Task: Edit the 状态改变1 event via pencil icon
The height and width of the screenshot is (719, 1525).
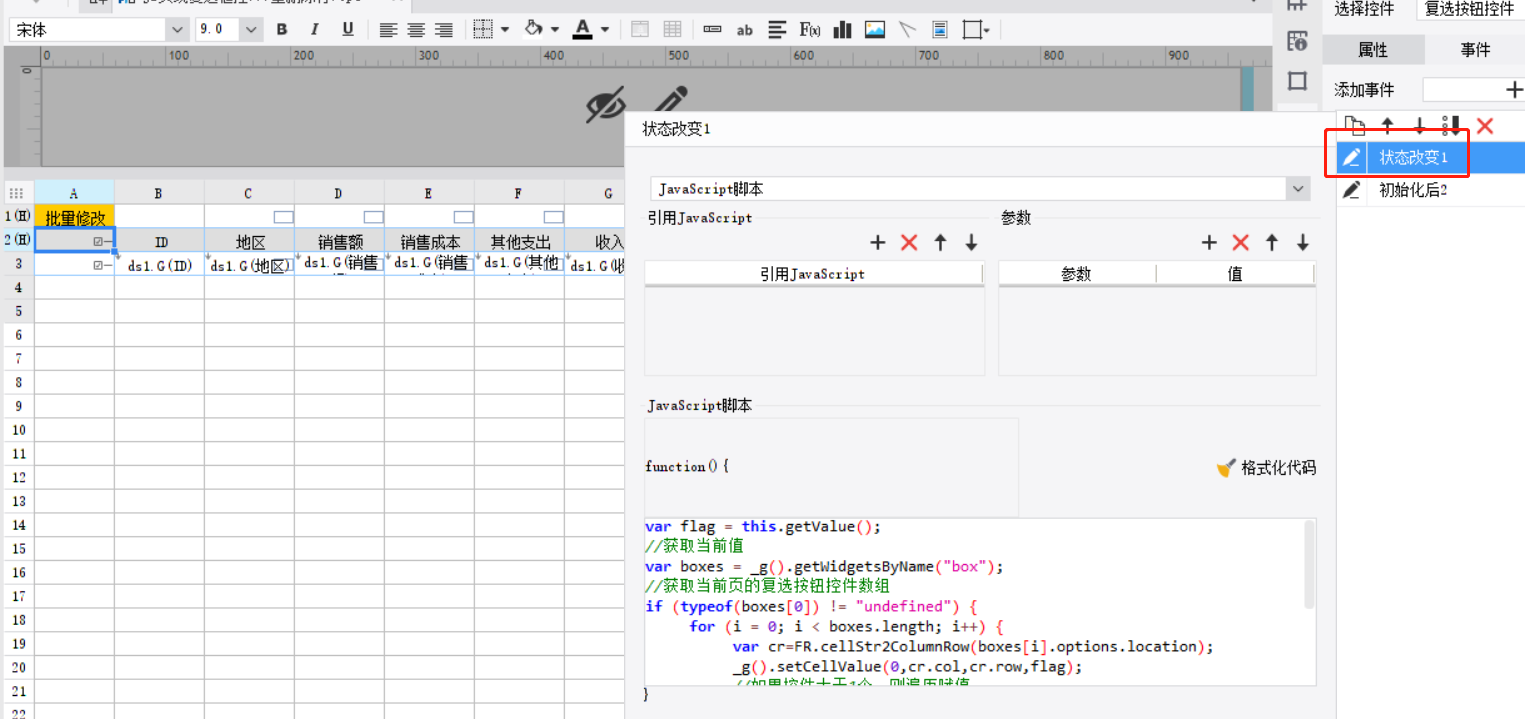Action: (1352, 158)
